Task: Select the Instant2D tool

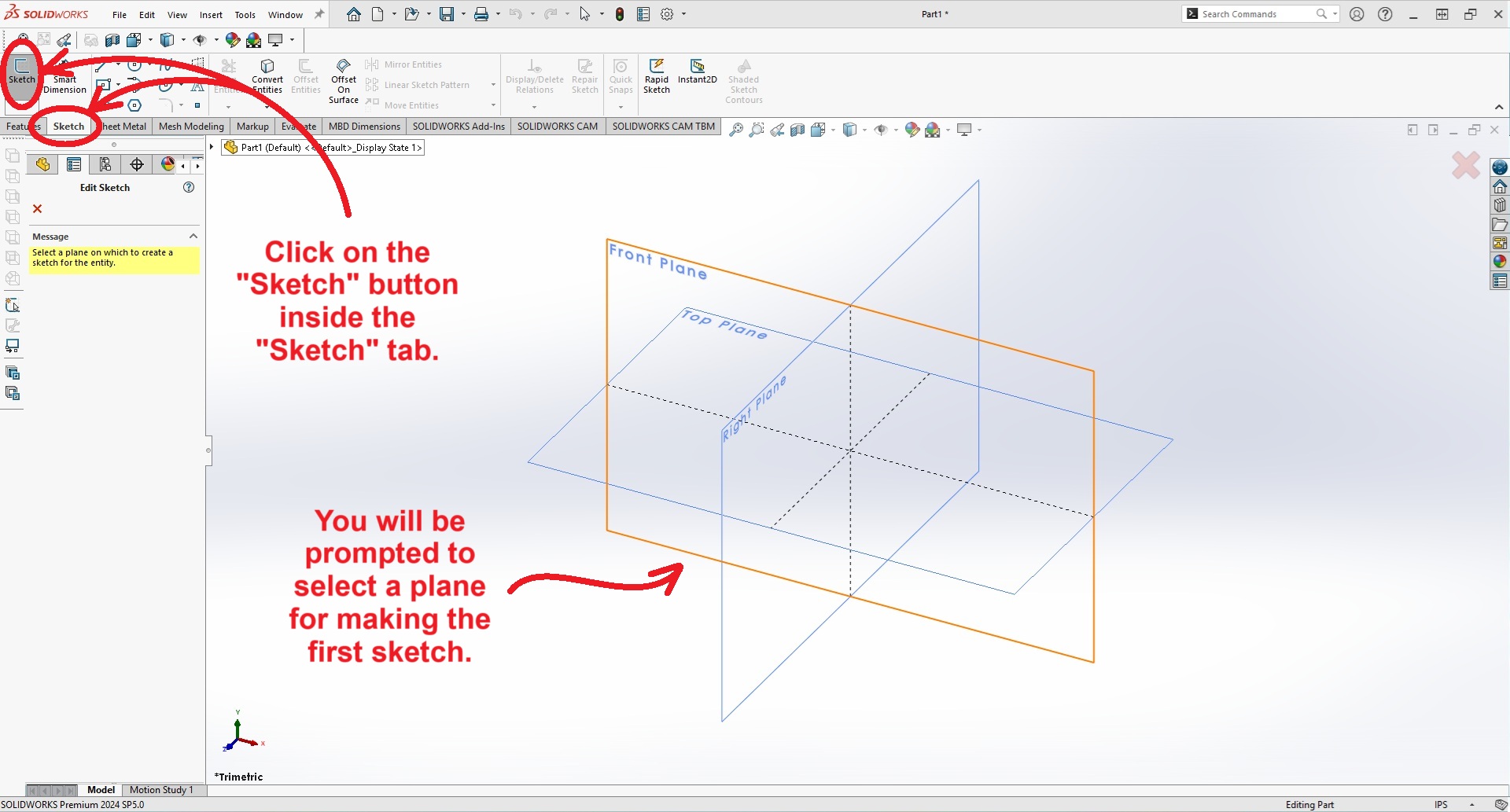Action: (697, 71)
